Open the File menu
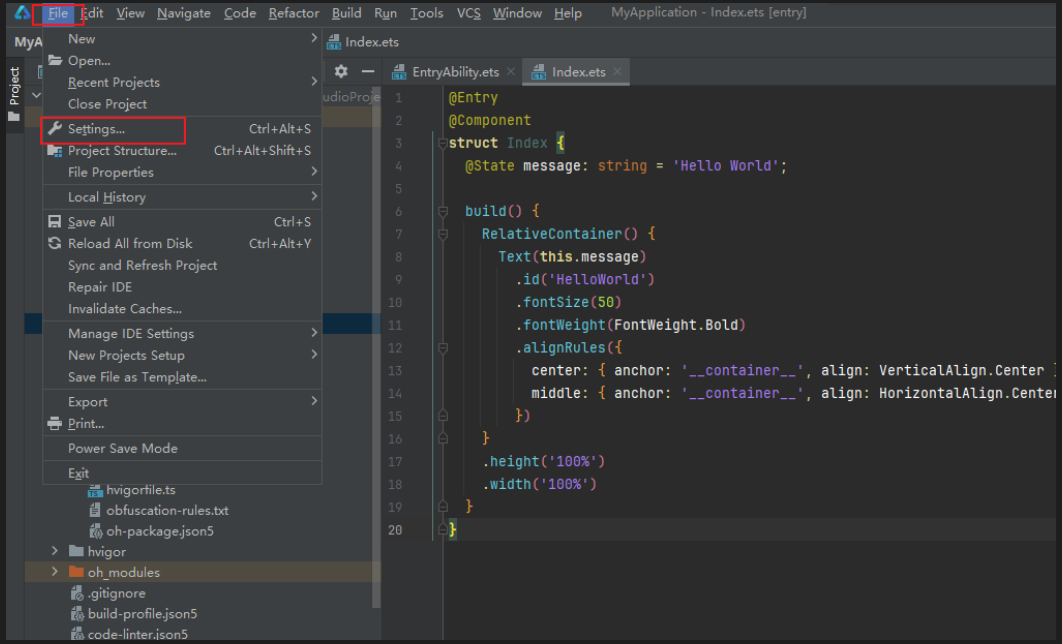The width and height of the screenshot is (1062, 644). 58,14
